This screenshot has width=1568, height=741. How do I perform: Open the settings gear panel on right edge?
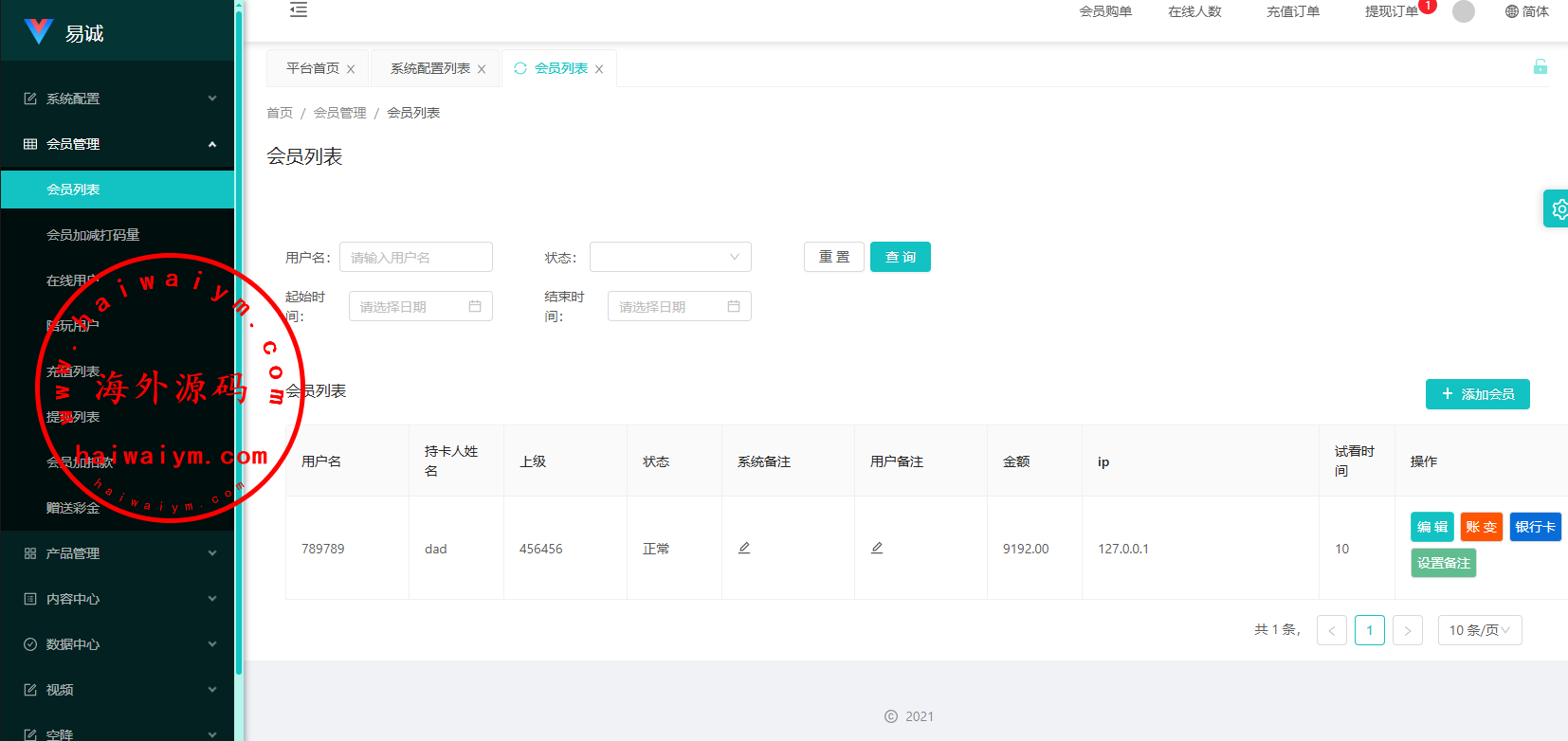tap(1558, 208)
